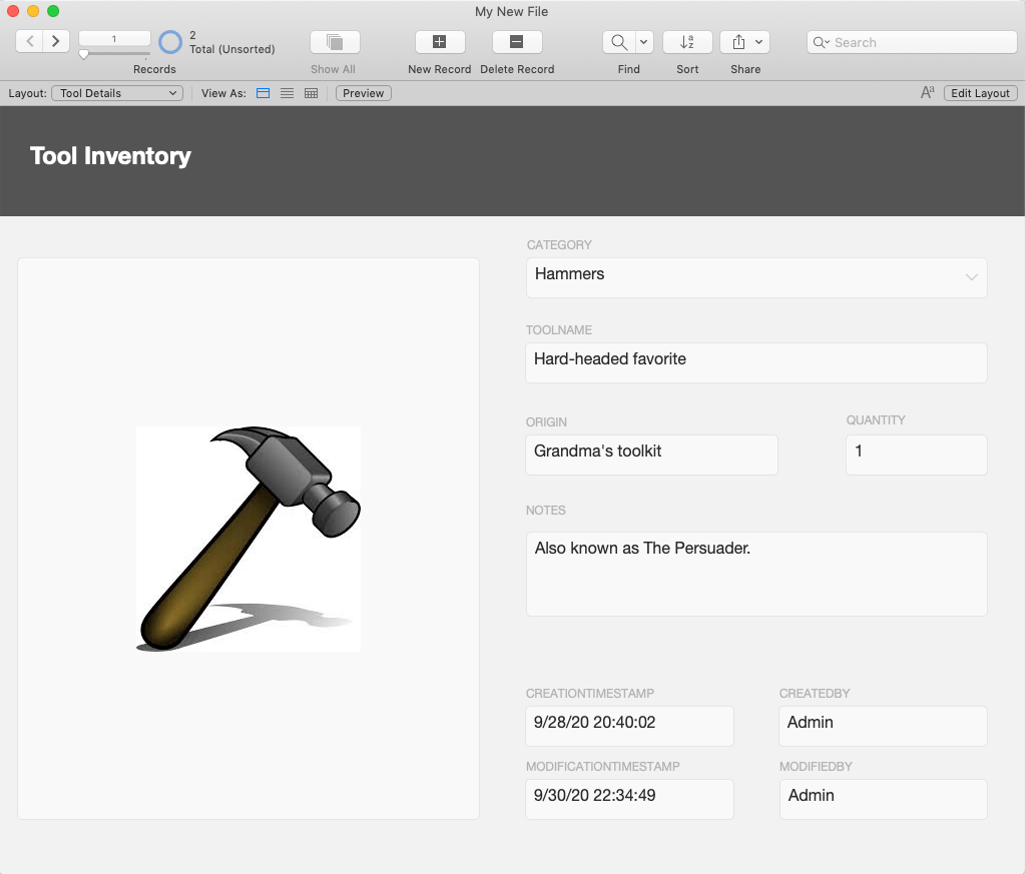This screenshot has height=874, width=1025.
Task: Add a record with New Record icon
Action: point(440,42)
